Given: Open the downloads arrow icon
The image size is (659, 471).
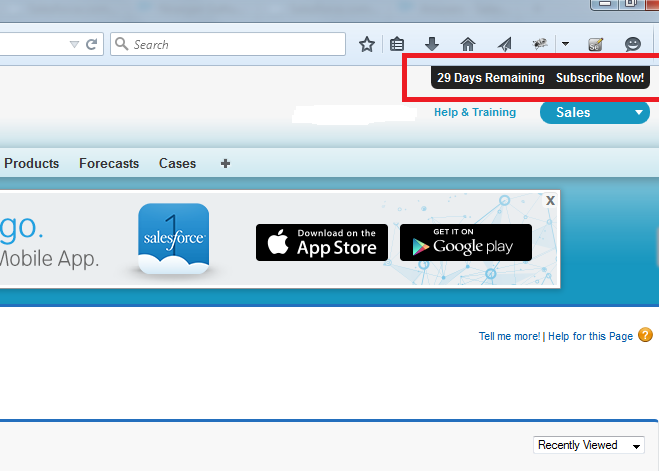Looking at the screenshot, I should (x=432, y=44).
